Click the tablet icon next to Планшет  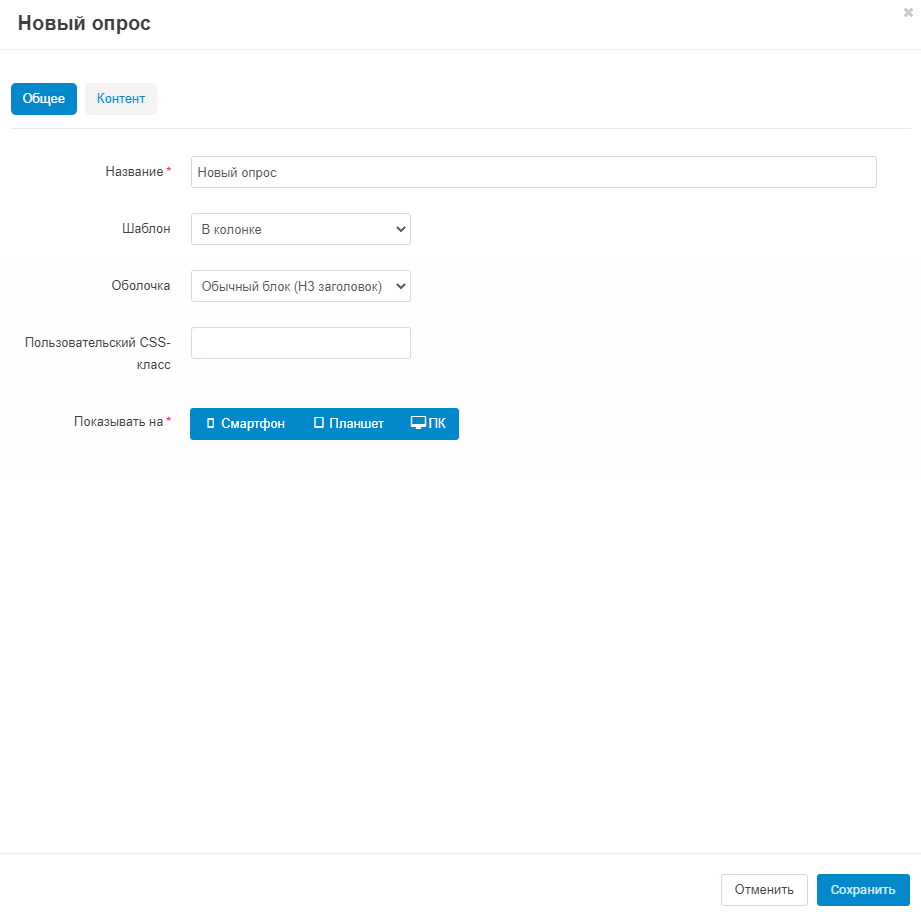(x=319, y=424)
